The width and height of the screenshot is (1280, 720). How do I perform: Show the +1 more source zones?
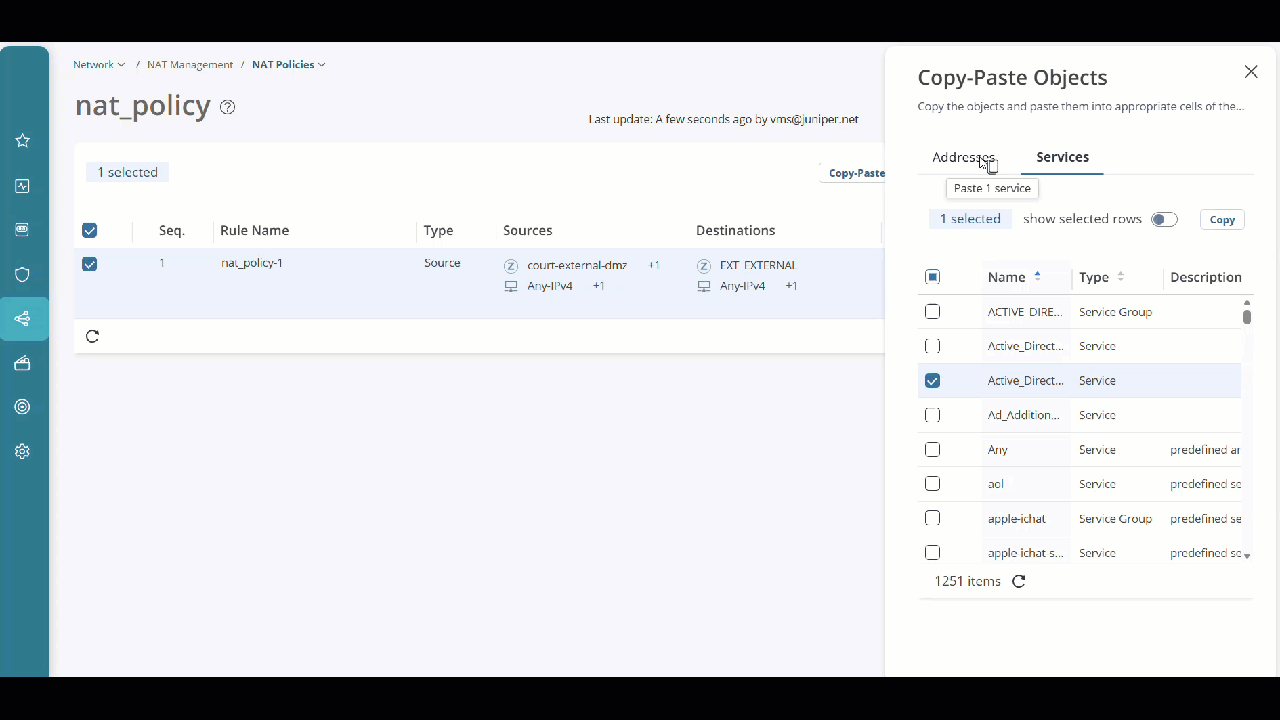pyautogui.click(x=654, y=266)
